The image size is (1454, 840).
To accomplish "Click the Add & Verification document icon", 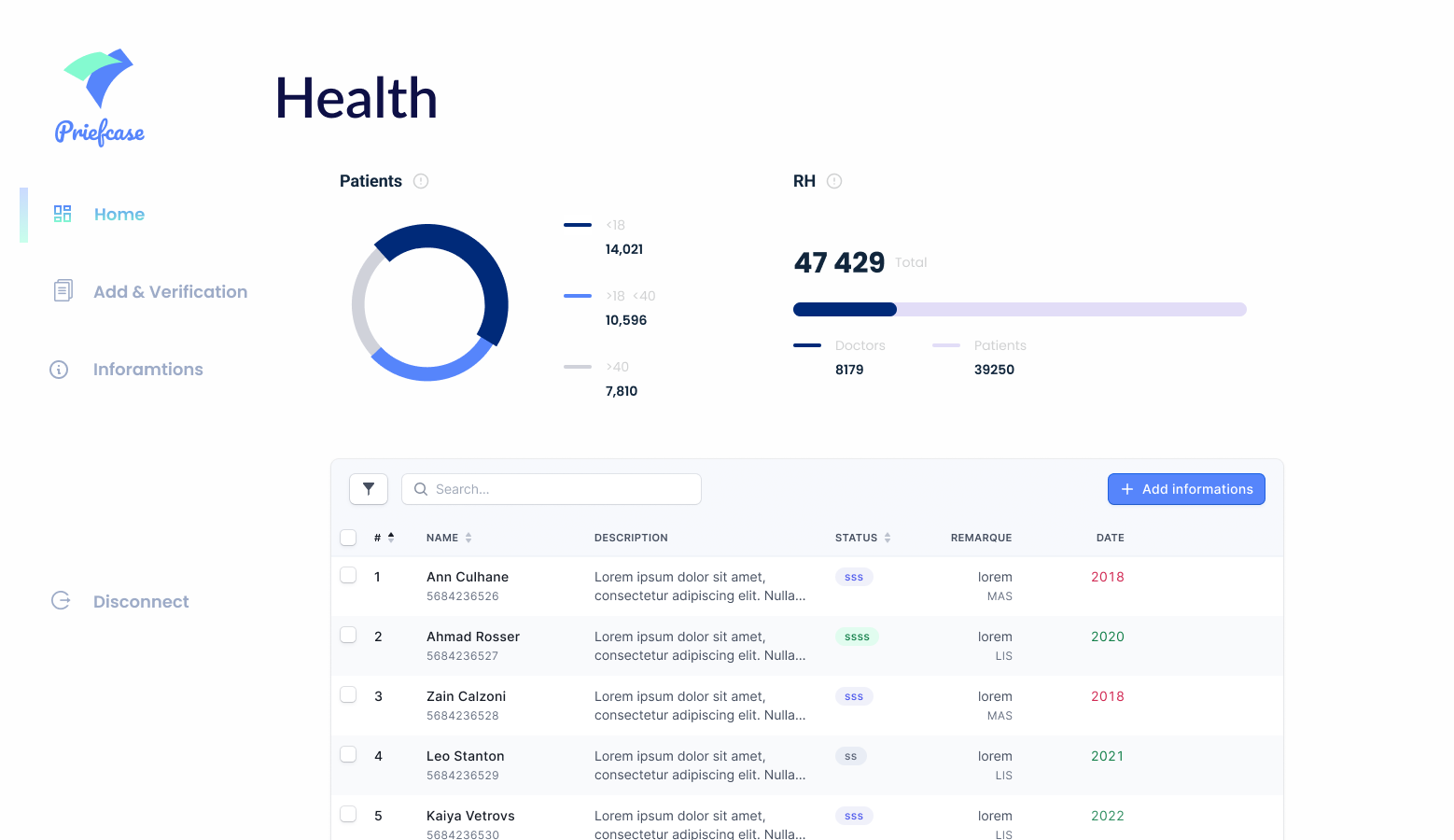I will click(x=63, y=291).
